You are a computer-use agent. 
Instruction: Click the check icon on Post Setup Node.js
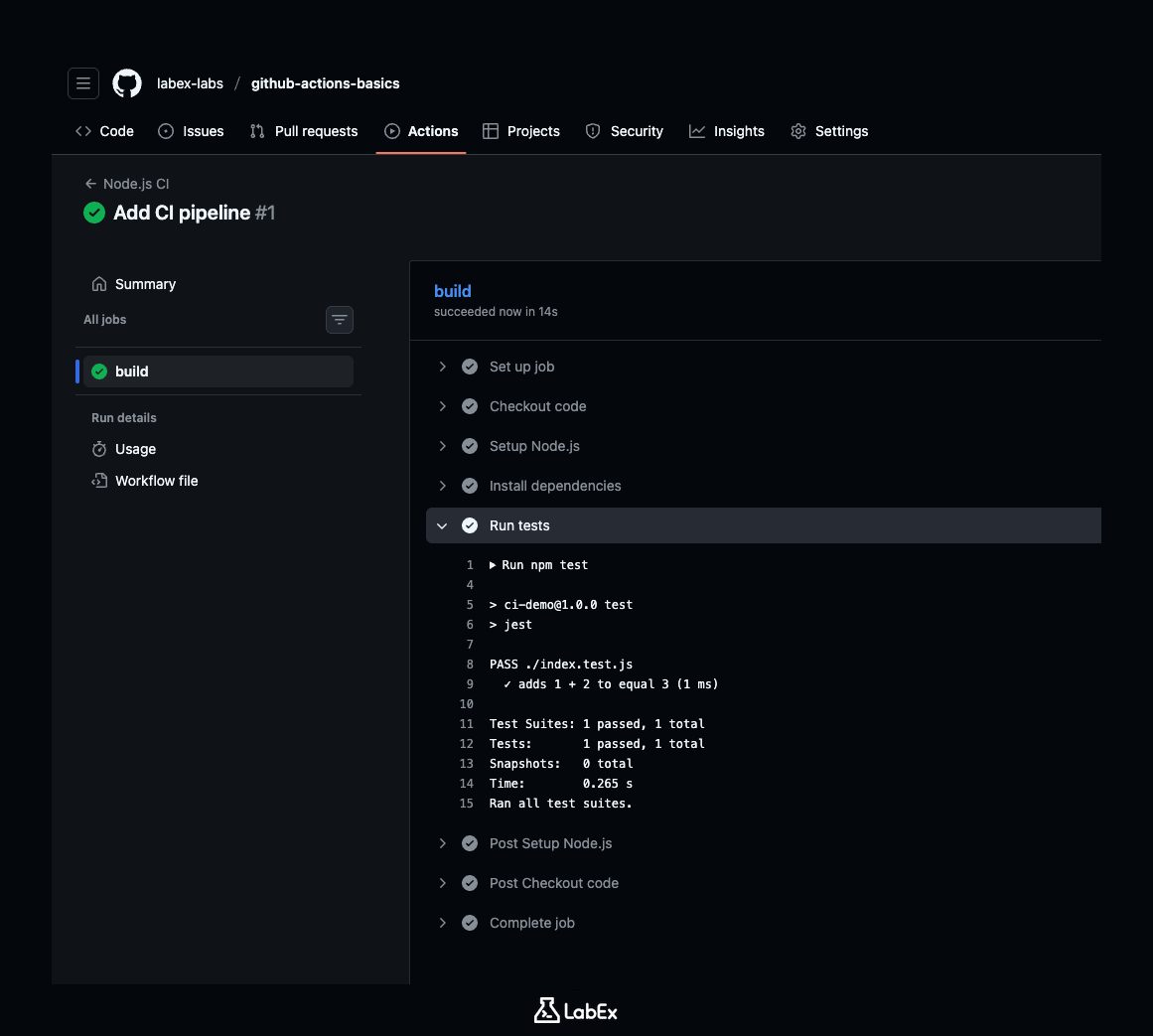(x=470, y=843)
